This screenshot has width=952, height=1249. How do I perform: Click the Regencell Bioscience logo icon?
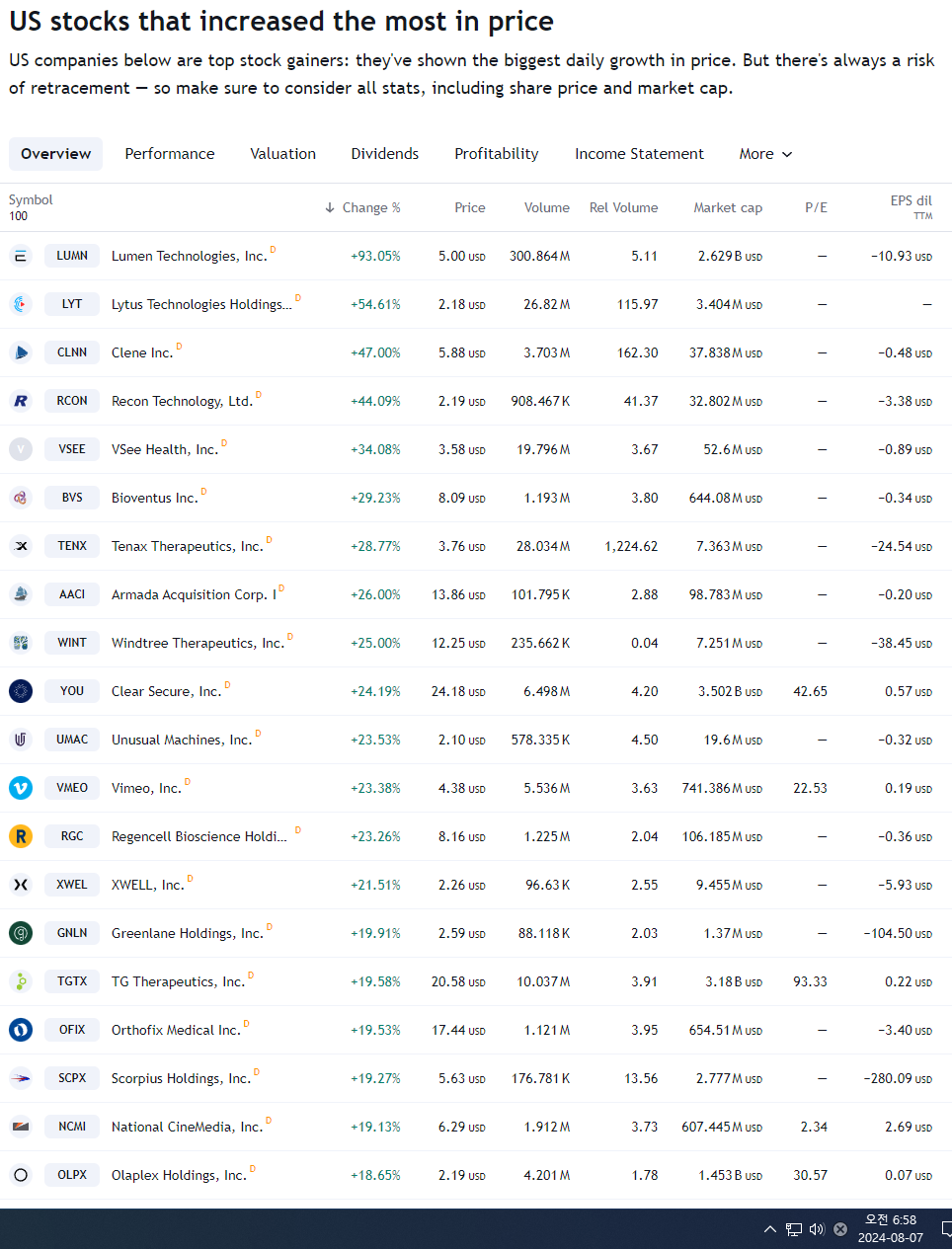(21, 836)
